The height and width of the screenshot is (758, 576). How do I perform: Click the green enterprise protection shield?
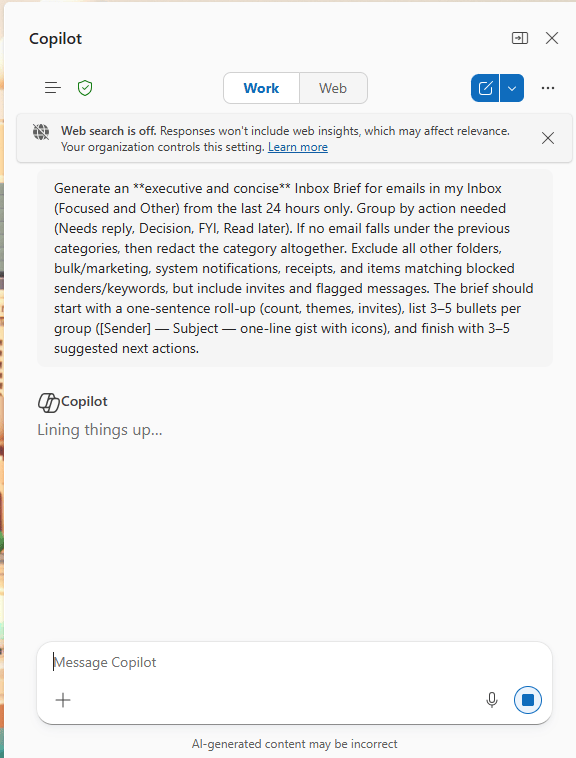pos(85,88)
